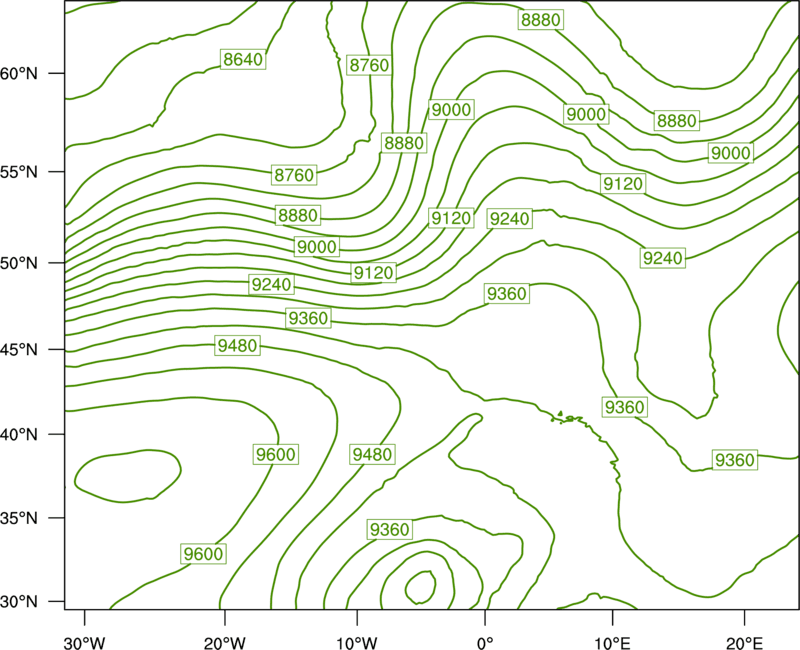Click the 30°N latitude axis label

[x=19, y=602]
